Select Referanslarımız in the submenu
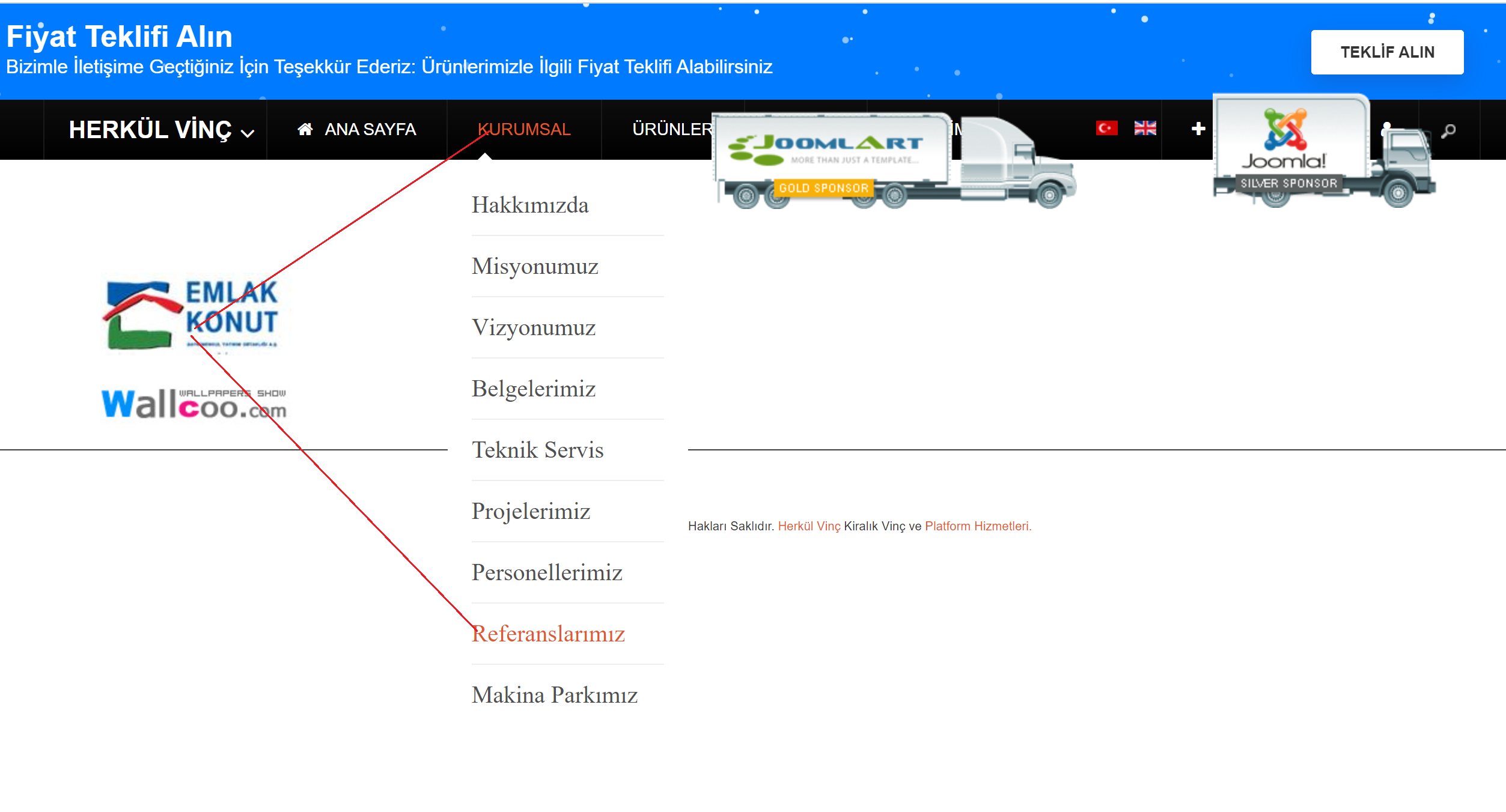This screenshot has height=812, width=1506. click(548, 634)
